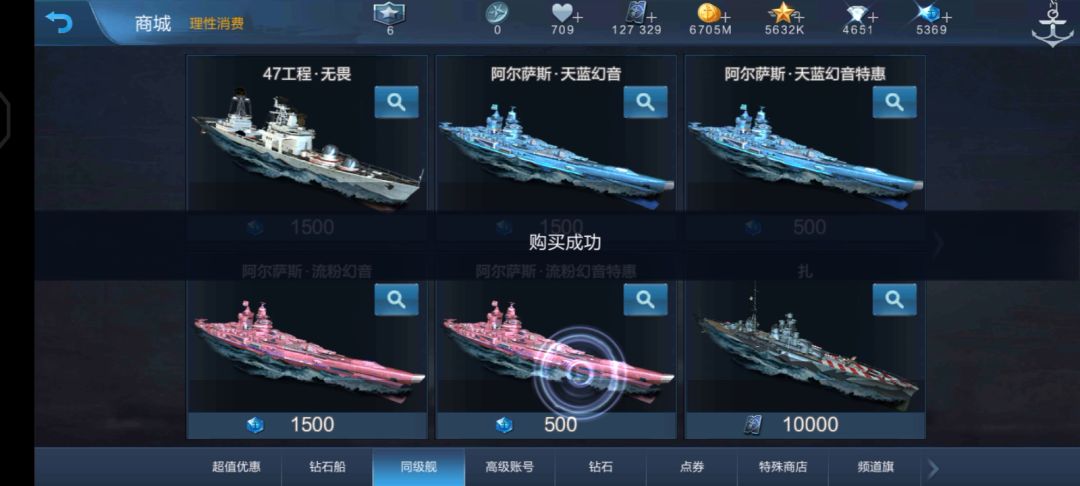Buy the 扎 ship for 10000 cards
1080x486 pixels.
pyautogui.click(x=804, y=425)
